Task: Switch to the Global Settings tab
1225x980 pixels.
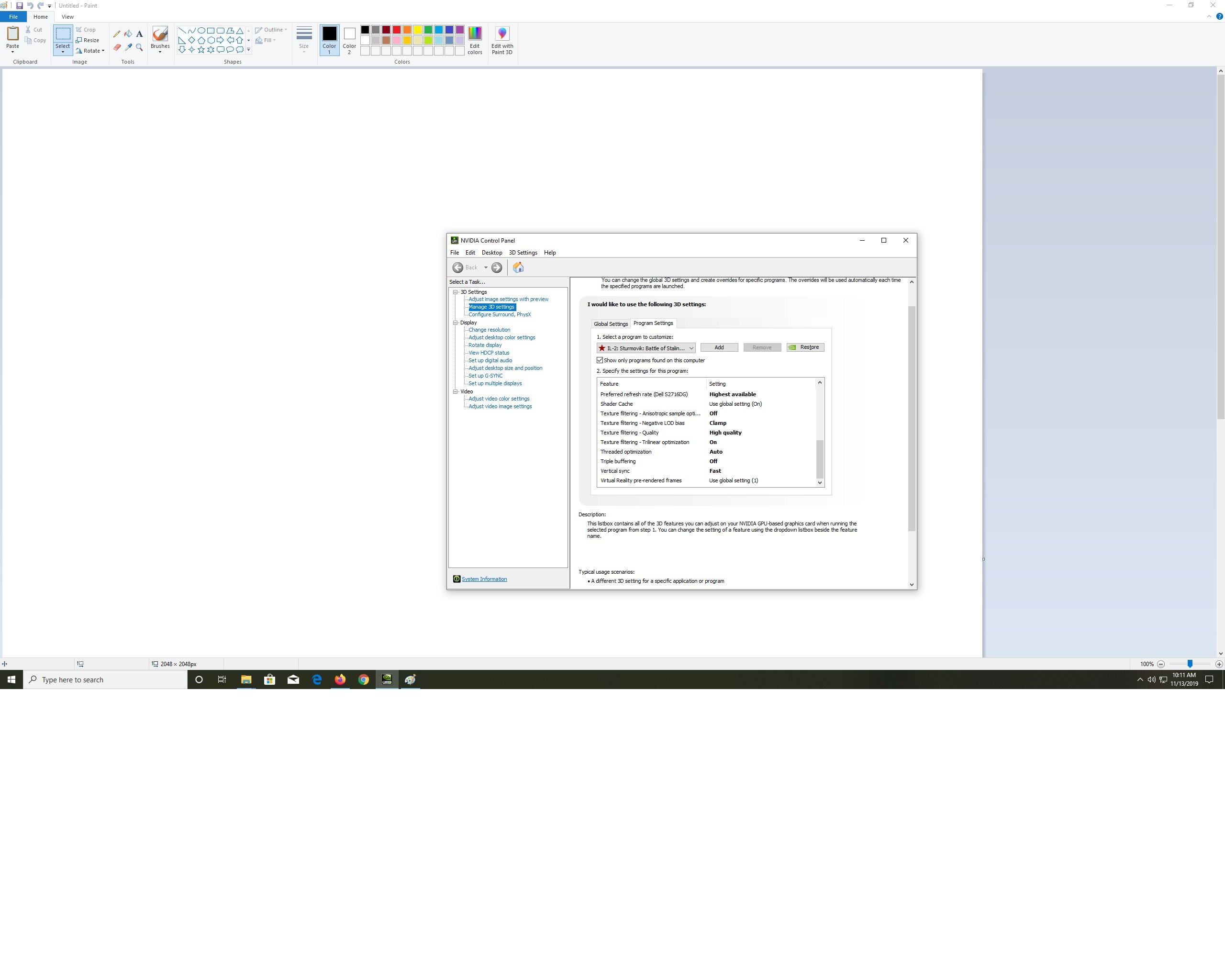Action: click(x=610, y=324)
